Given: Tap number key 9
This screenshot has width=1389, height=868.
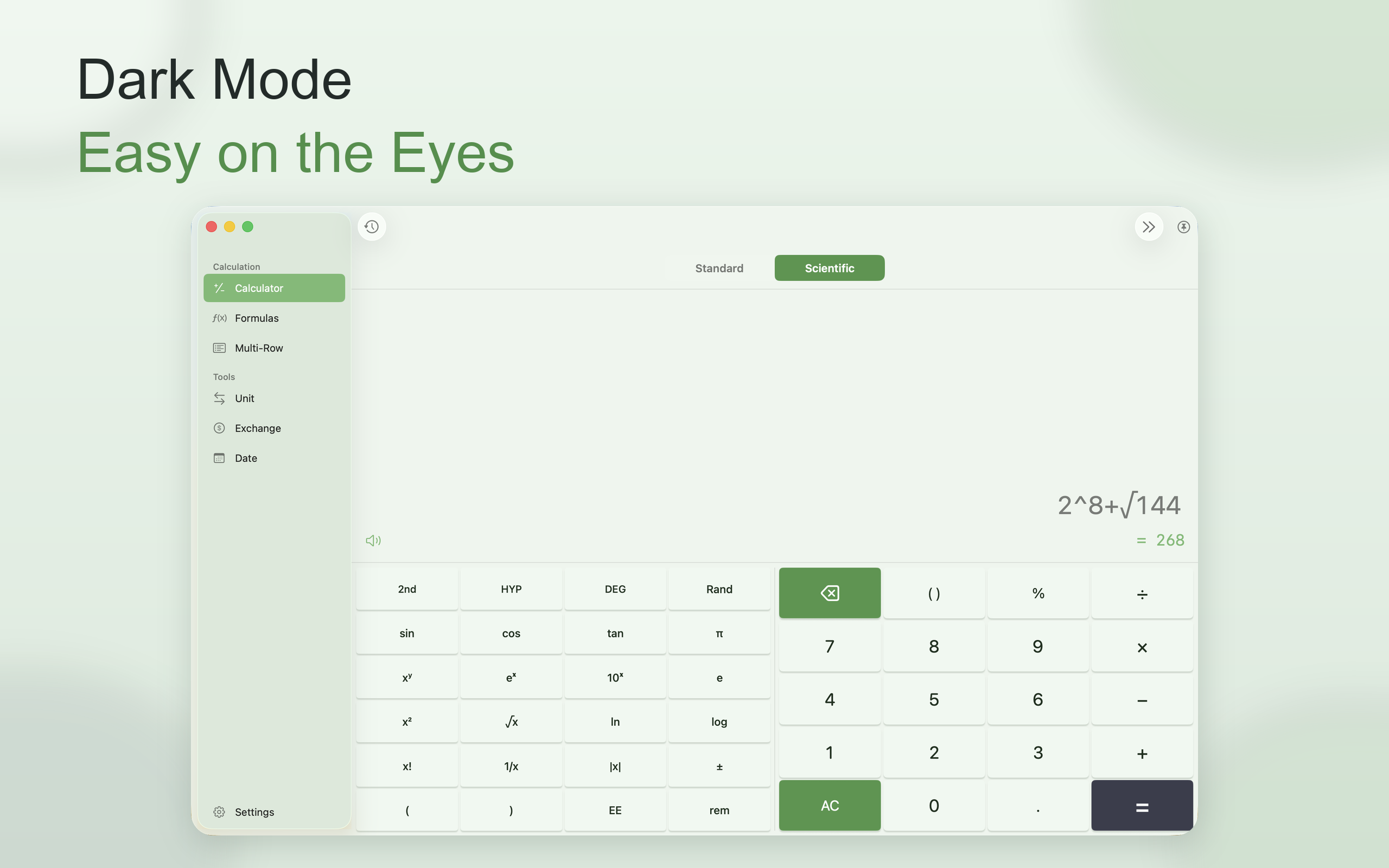Looking at the screenshot, I should pos(1038,646).
